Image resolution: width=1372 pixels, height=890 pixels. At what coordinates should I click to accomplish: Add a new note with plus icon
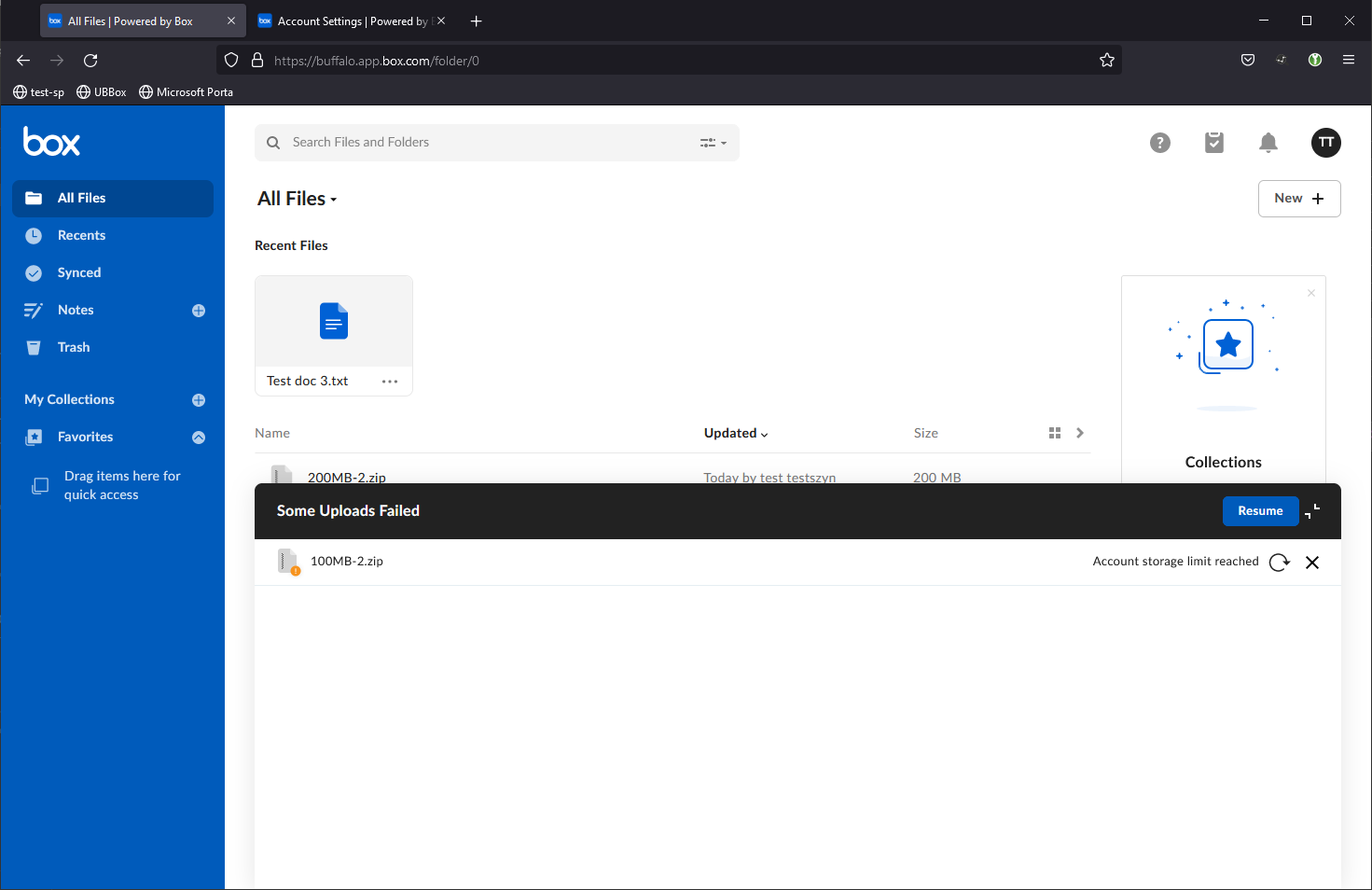[x=199, y=311]
